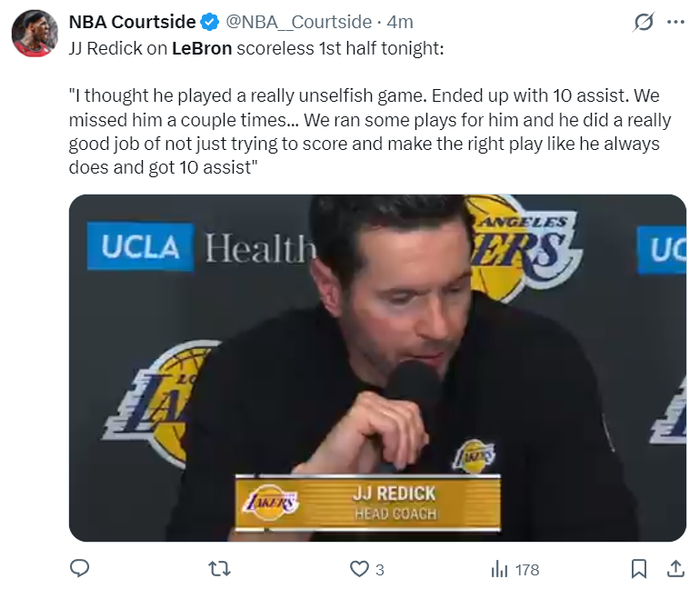Click the NBA Courtside display name

click(132, 22)
